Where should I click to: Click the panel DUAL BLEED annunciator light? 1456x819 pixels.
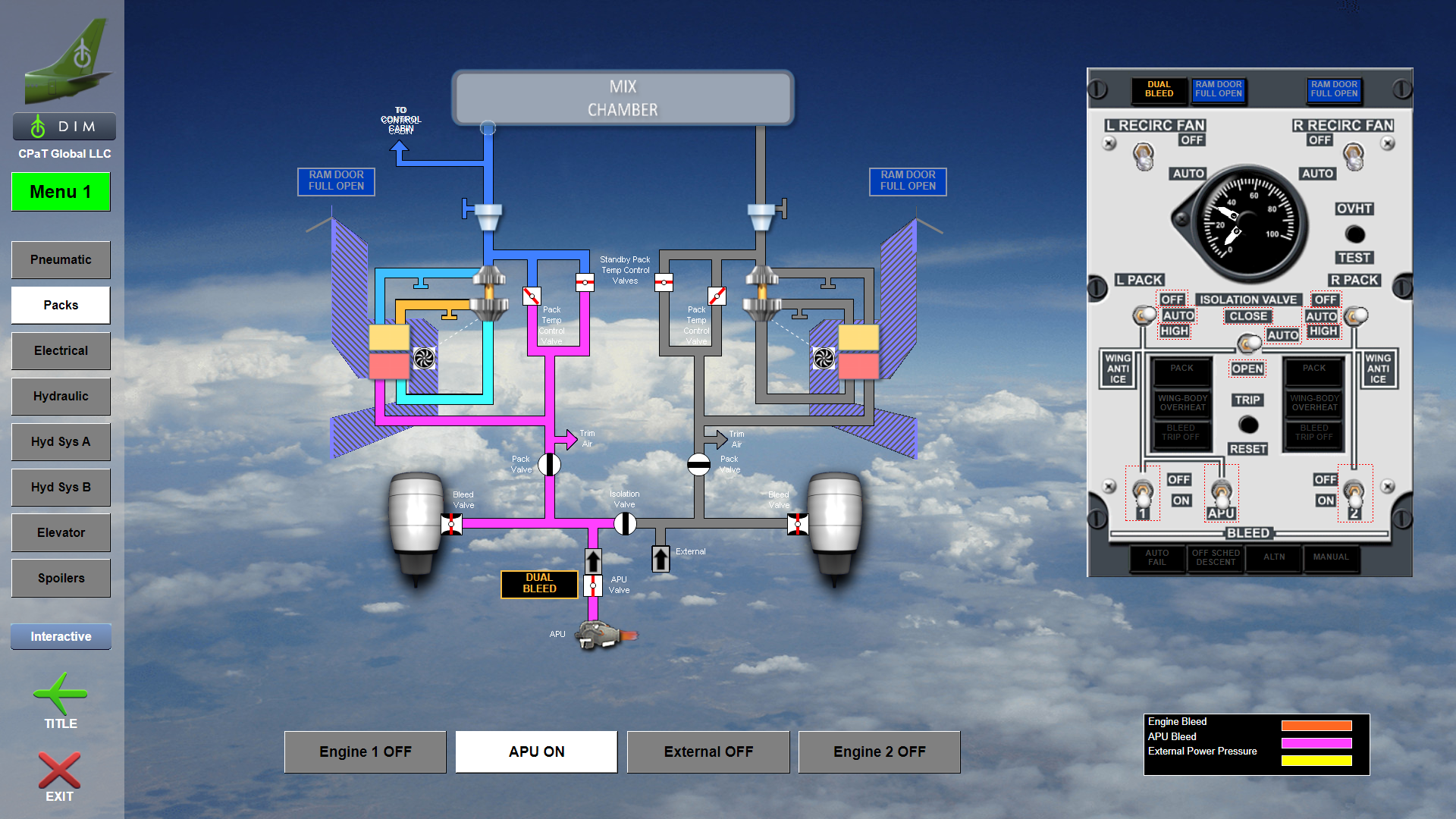coord(1159,89)
